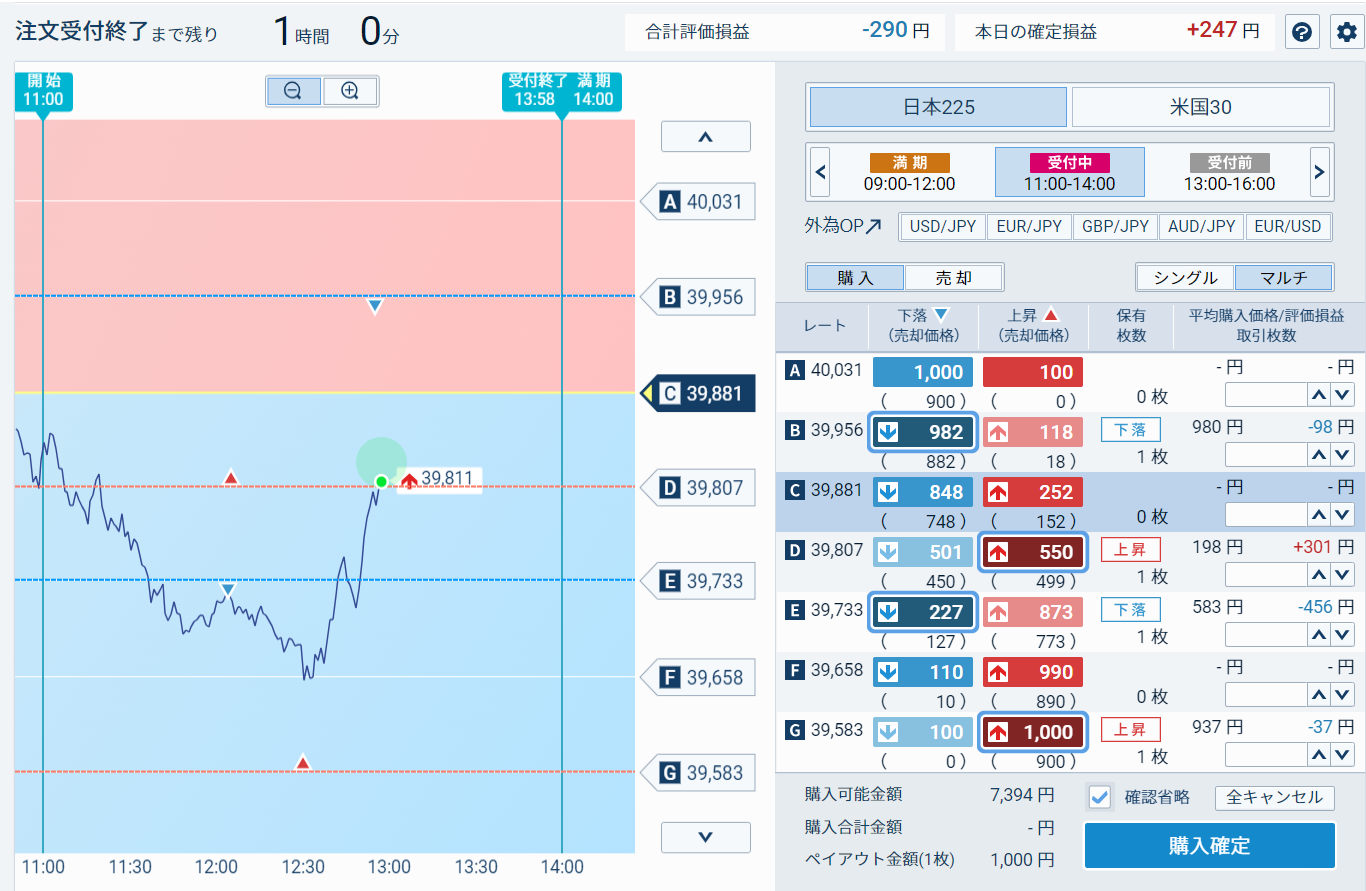Click the chart zoom out magnifier icon

click(x=293, y=91)
